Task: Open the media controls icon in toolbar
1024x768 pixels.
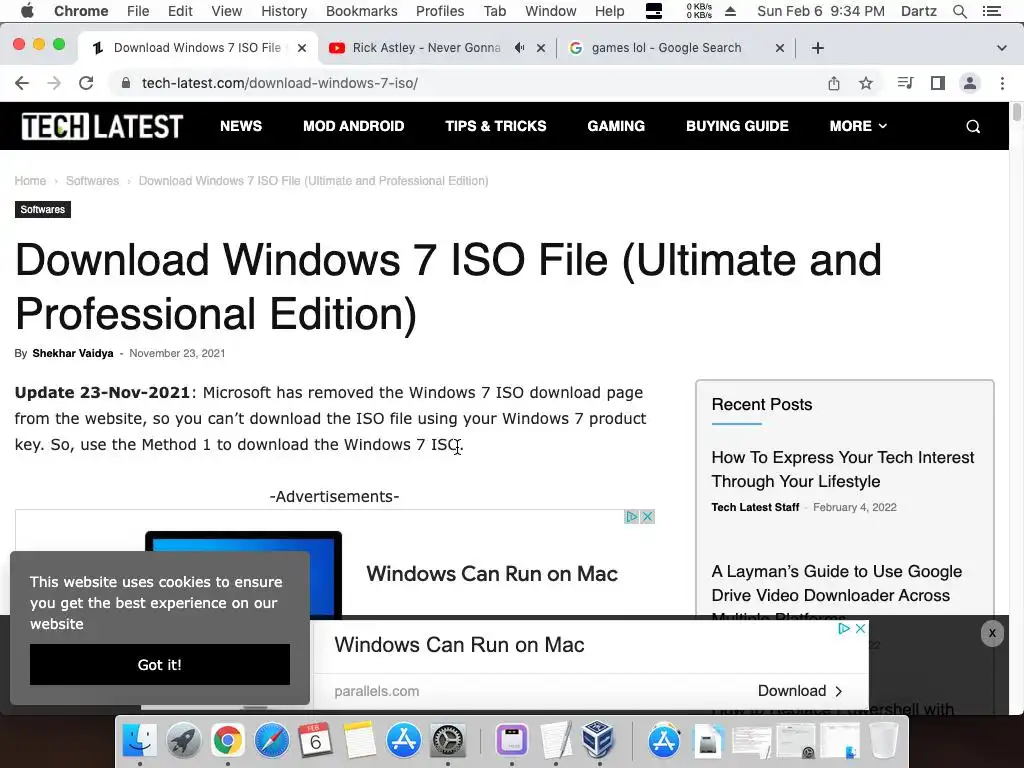Action: coord(905,83)
